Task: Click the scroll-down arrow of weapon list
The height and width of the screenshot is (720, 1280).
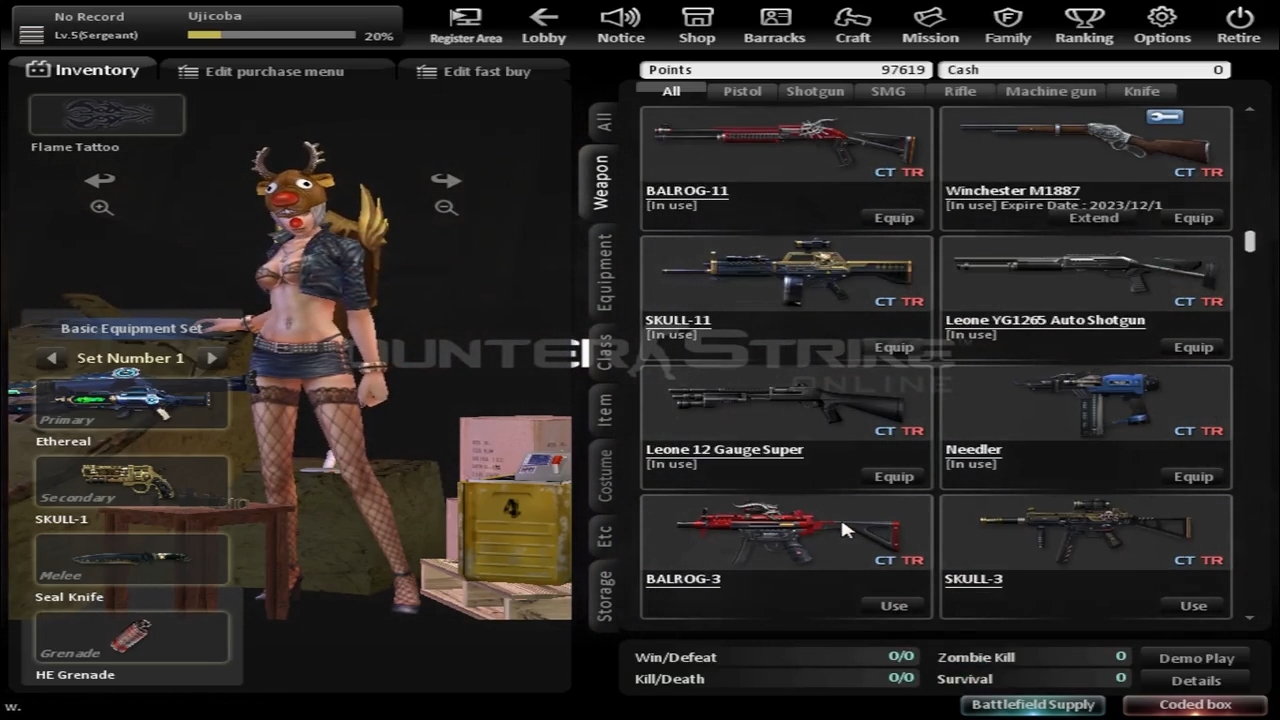Action: (1250, 616)
